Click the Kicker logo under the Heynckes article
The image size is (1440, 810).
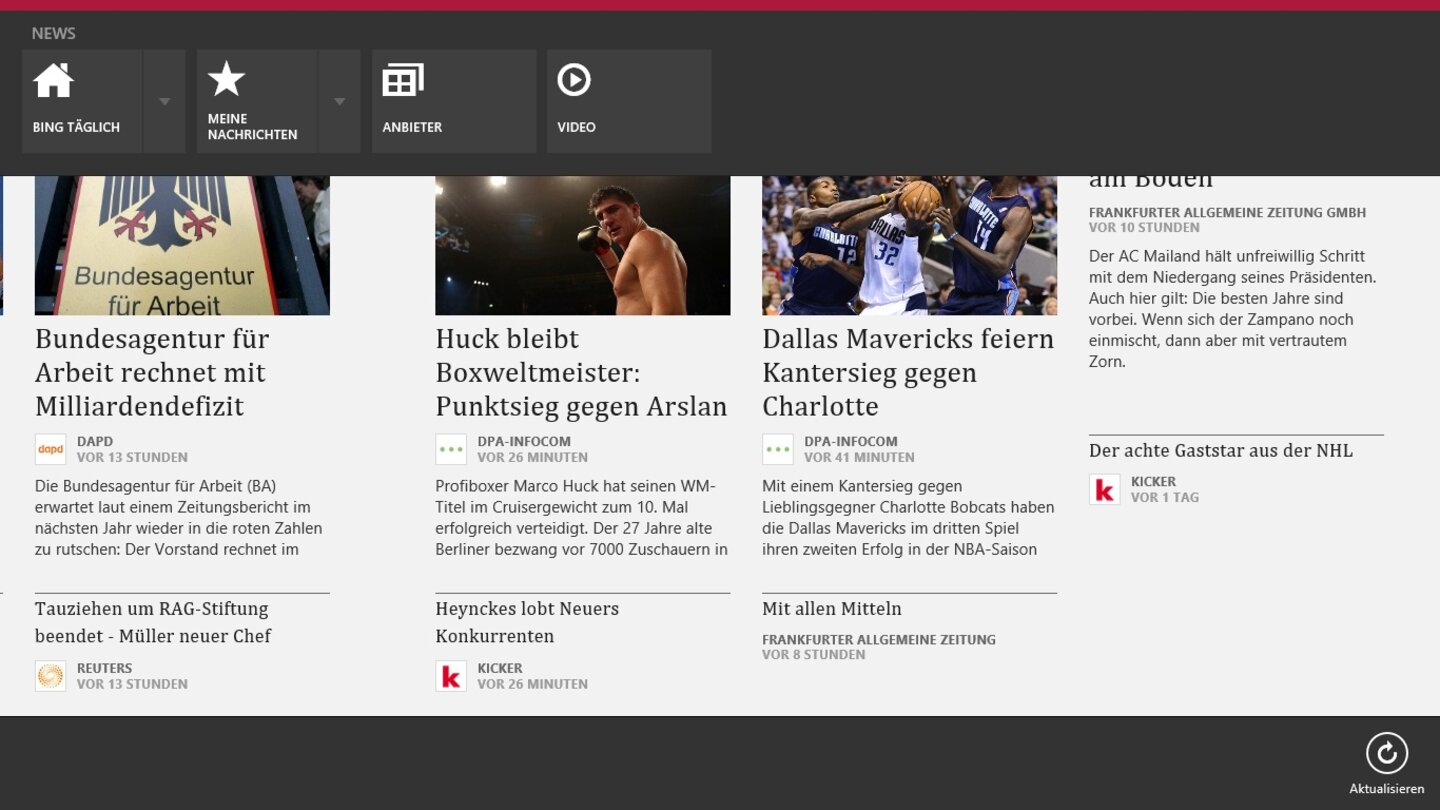451,676
